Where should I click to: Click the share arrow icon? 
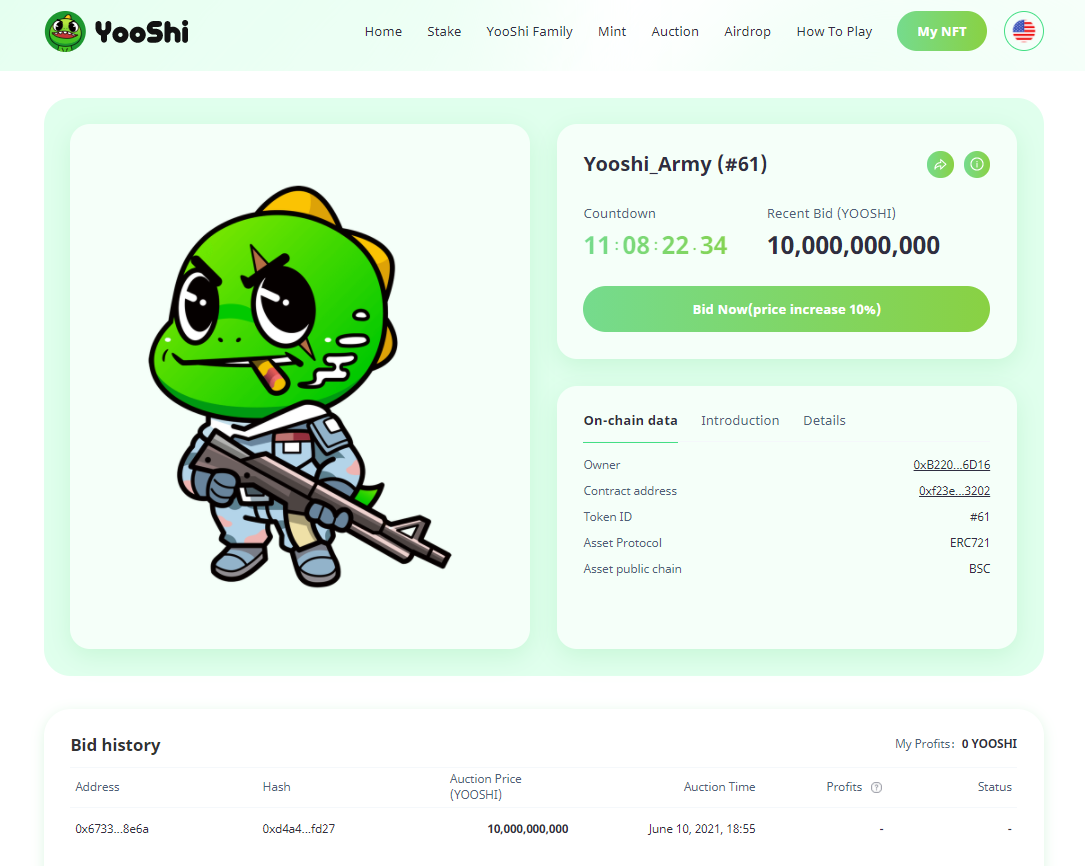[940, 165]
